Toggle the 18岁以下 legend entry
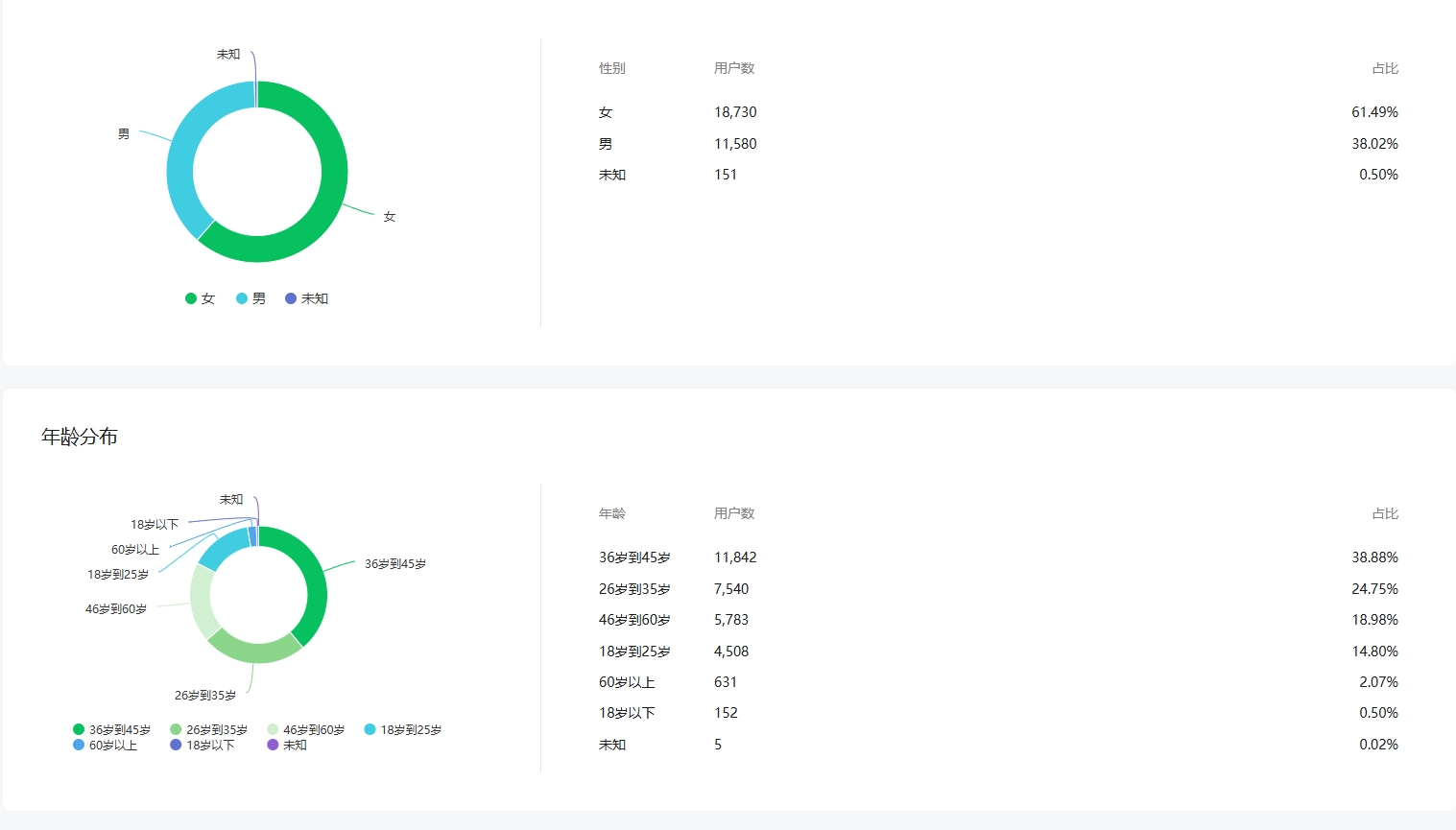Image resolution: width=1456 pixels, height=830 pixels. (203, 746)
